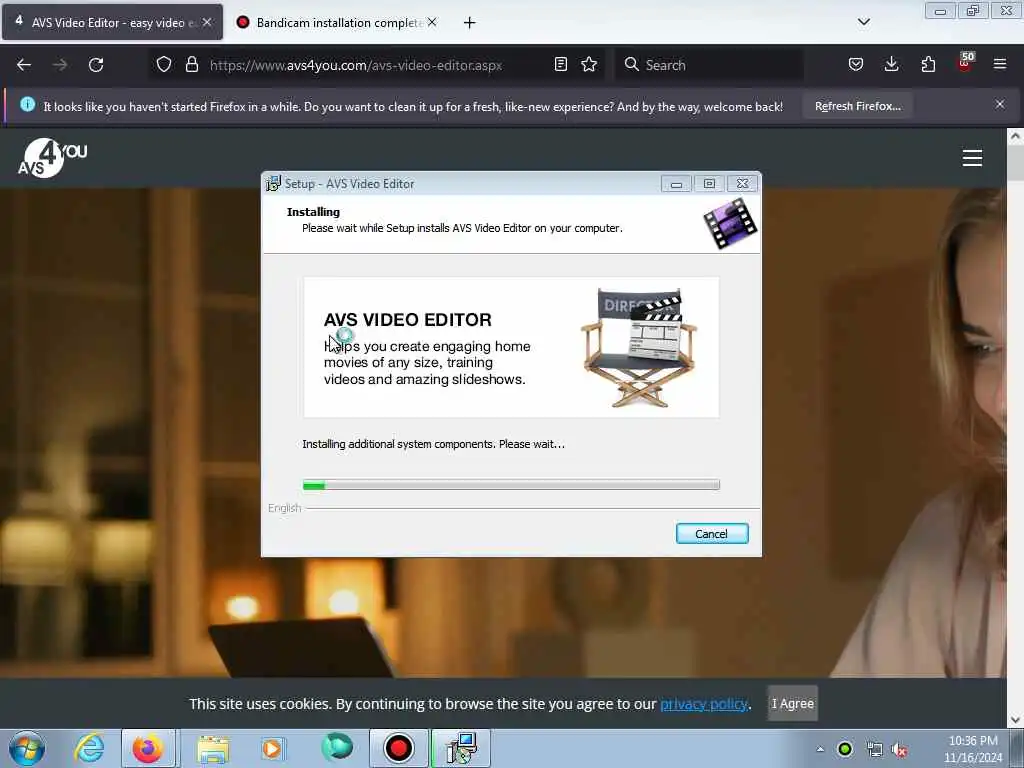Image resolution: width=1024 pixels, height=768 pixels.
Task: Click the installation progress bar
Action: pos(511,485)
